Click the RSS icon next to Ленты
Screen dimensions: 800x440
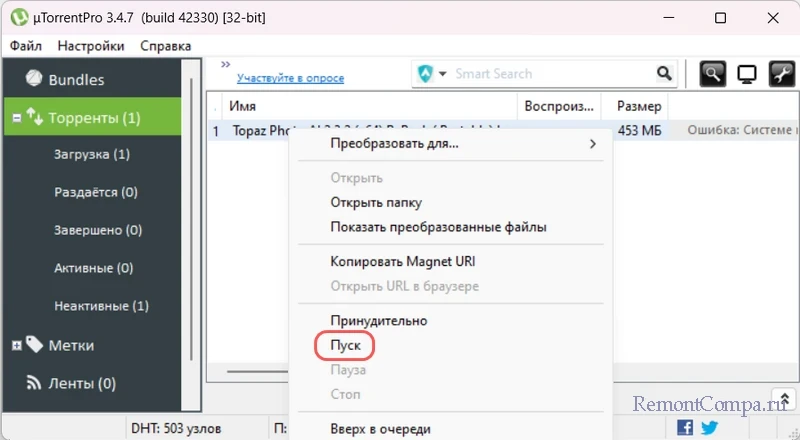34,382
